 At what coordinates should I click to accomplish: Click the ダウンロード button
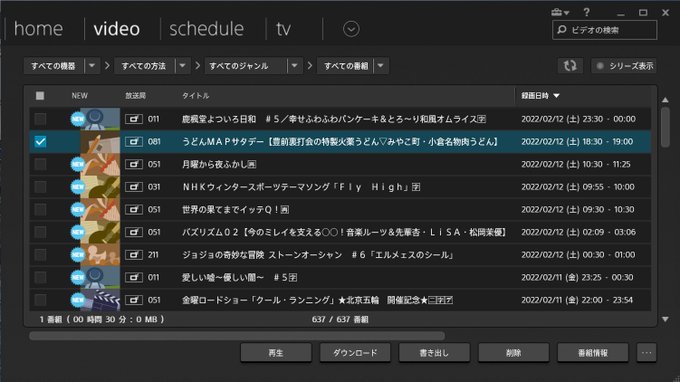(x=355, y=353)
